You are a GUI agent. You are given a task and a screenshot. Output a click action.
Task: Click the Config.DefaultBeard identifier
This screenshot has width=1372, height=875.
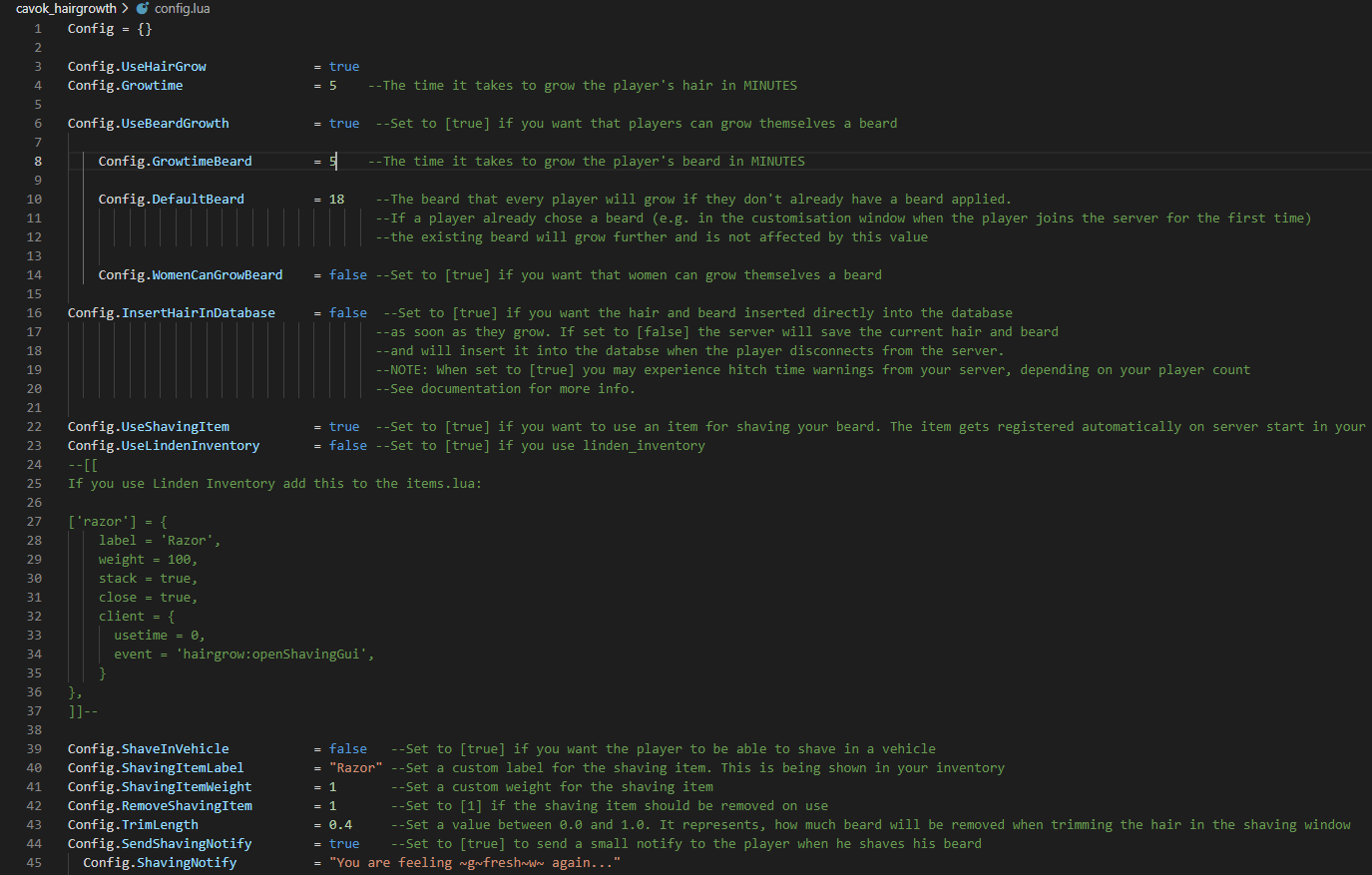coord(172,199)
